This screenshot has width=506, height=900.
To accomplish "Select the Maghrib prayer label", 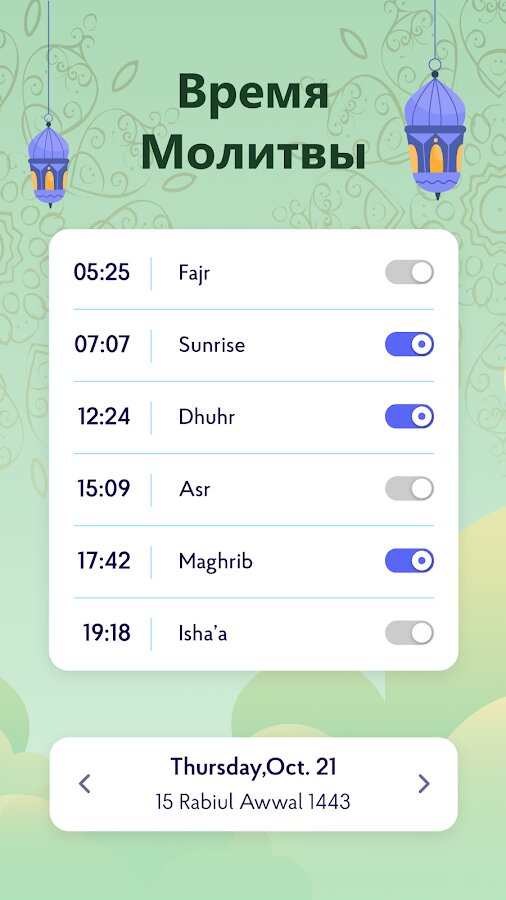I will tap(215, 562).
